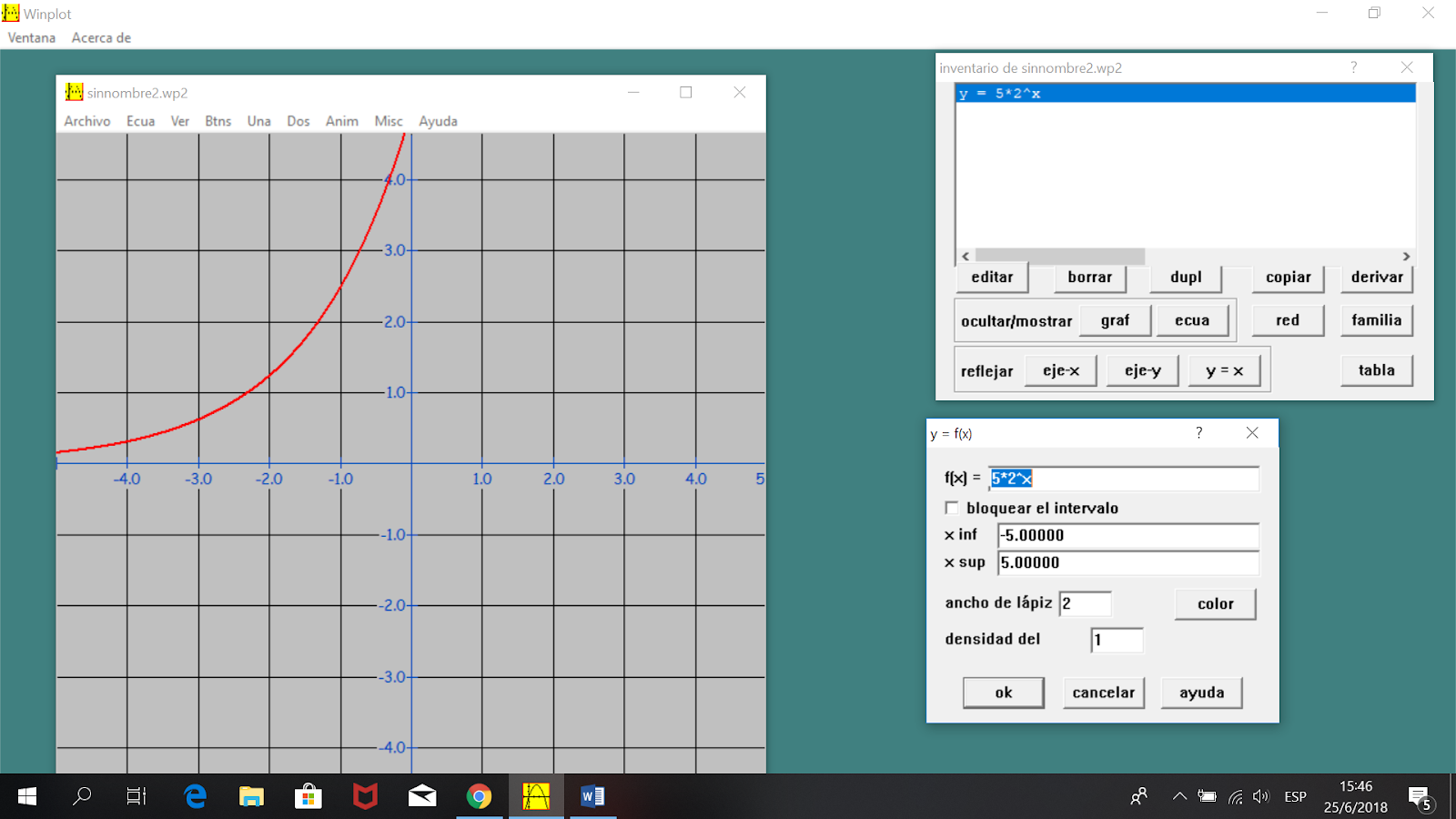The height and width of the screenshot is (819, 1456).
Task: Open the Una menu
Action: [259, 121]
